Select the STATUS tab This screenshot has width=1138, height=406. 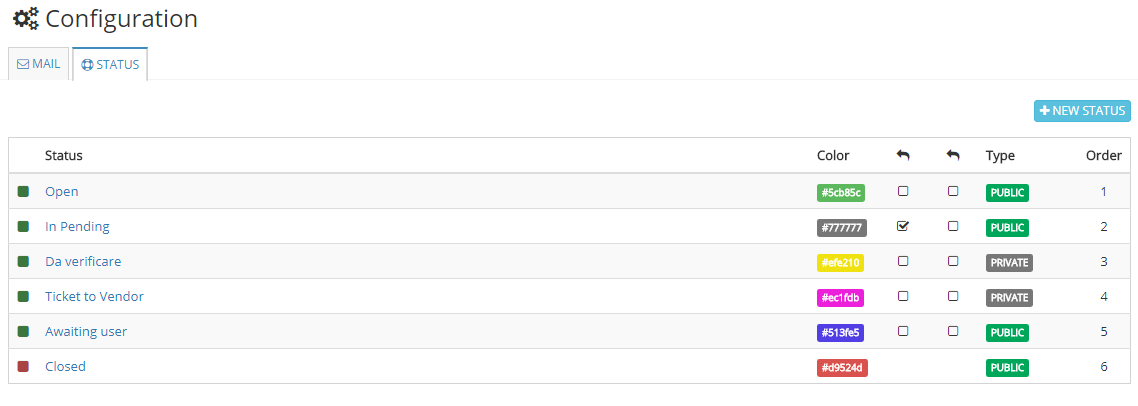click(x=110, y=64)
